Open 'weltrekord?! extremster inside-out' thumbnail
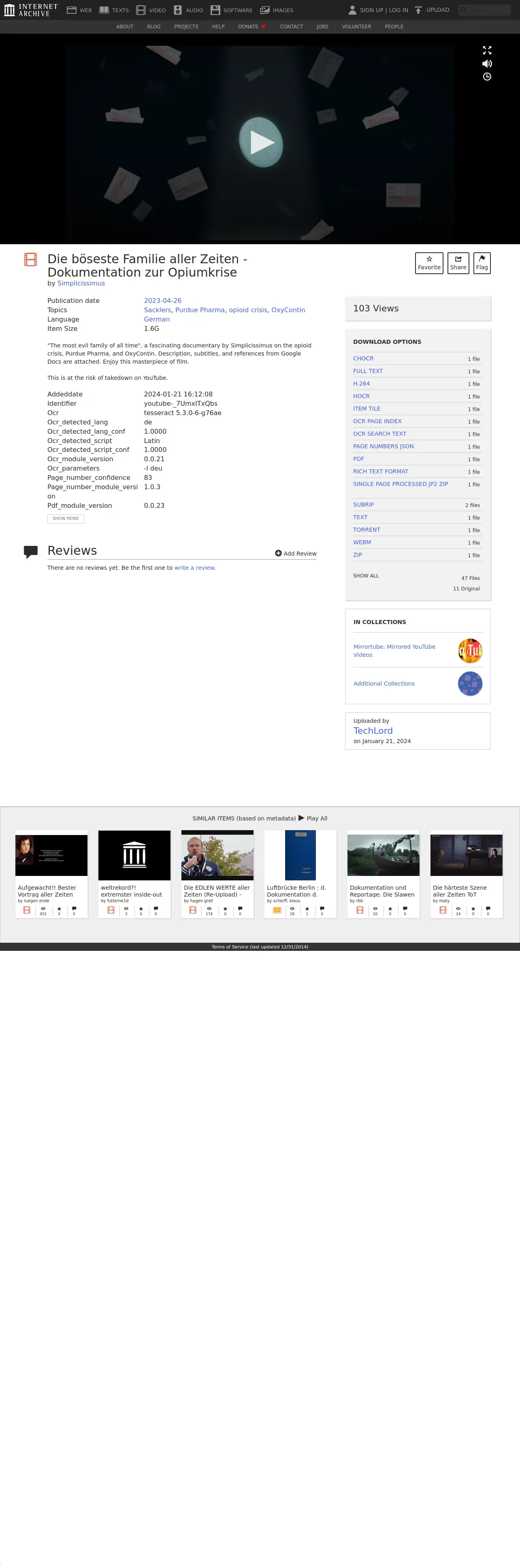The width and height of the screenshot is (520, 1568). 134,855
